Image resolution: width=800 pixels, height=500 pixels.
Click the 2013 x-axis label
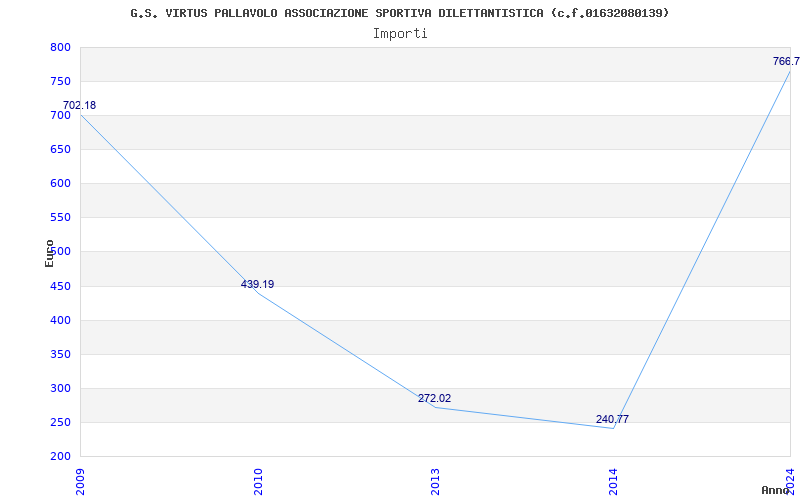(x=435, y=482)
